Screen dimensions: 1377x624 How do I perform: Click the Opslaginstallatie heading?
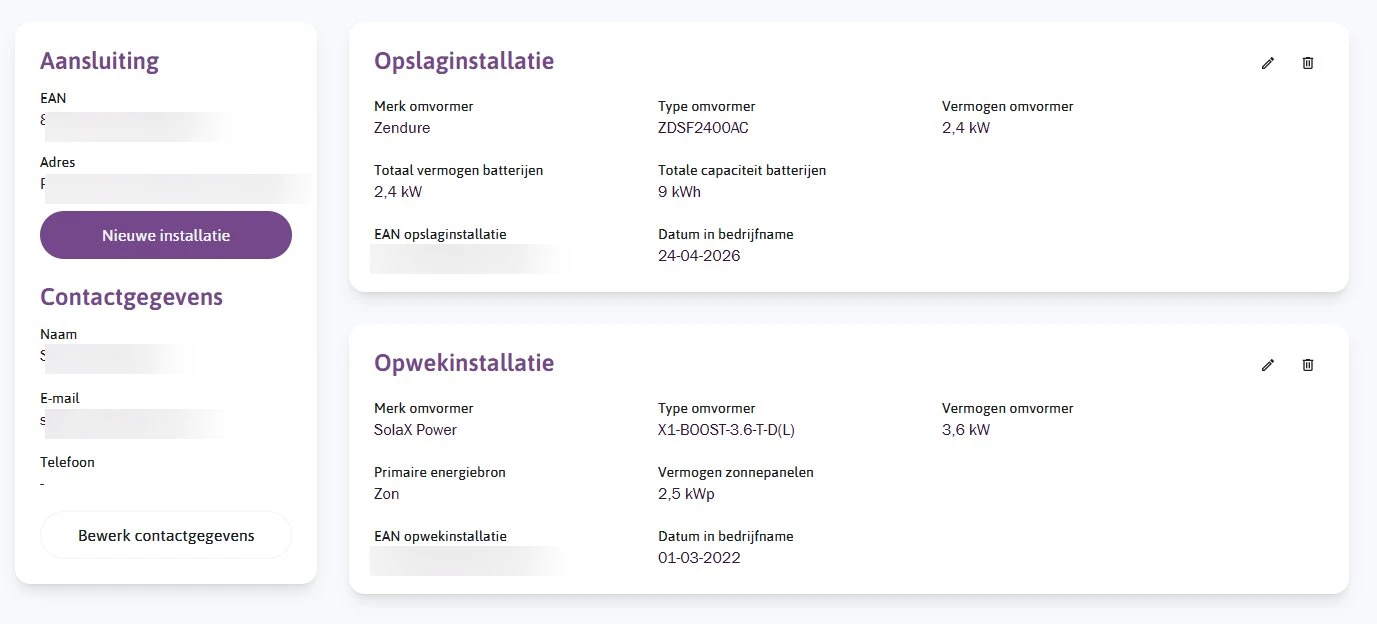click(x=464, y=61)
